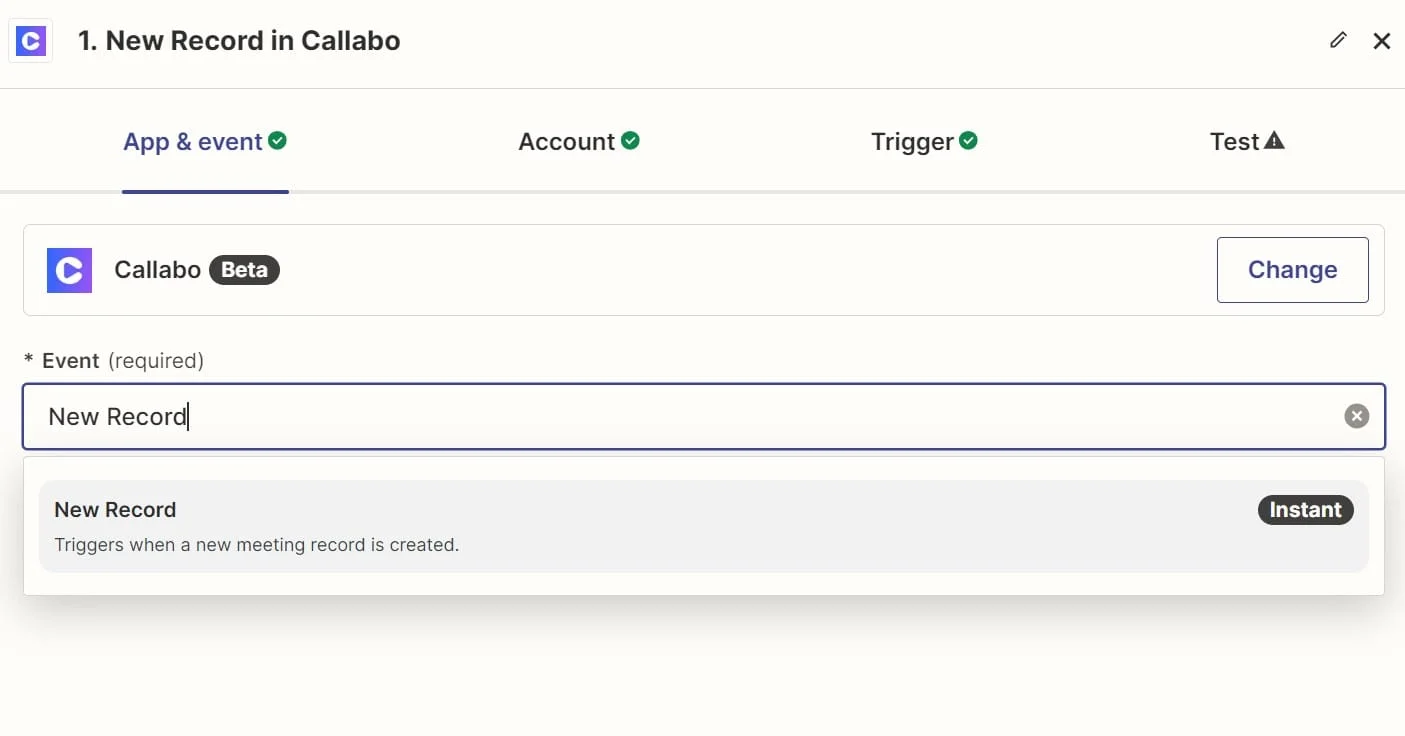Click the warning triangle next to Test
This screenshot has height=736, width=1405.
pos(1274,141)
